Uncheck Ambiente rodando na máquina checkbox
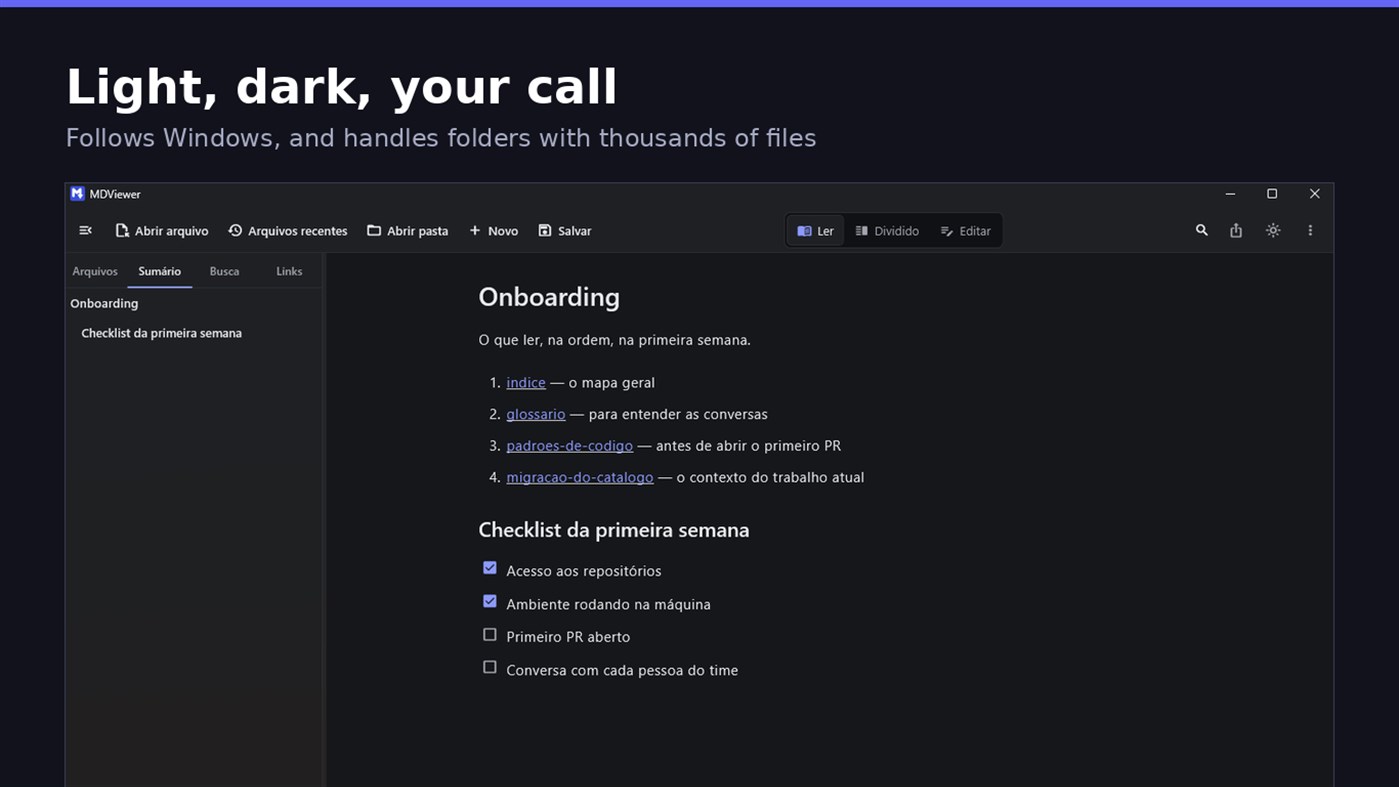This screenshot has height=787, width=1399. (x=490, y=602)
